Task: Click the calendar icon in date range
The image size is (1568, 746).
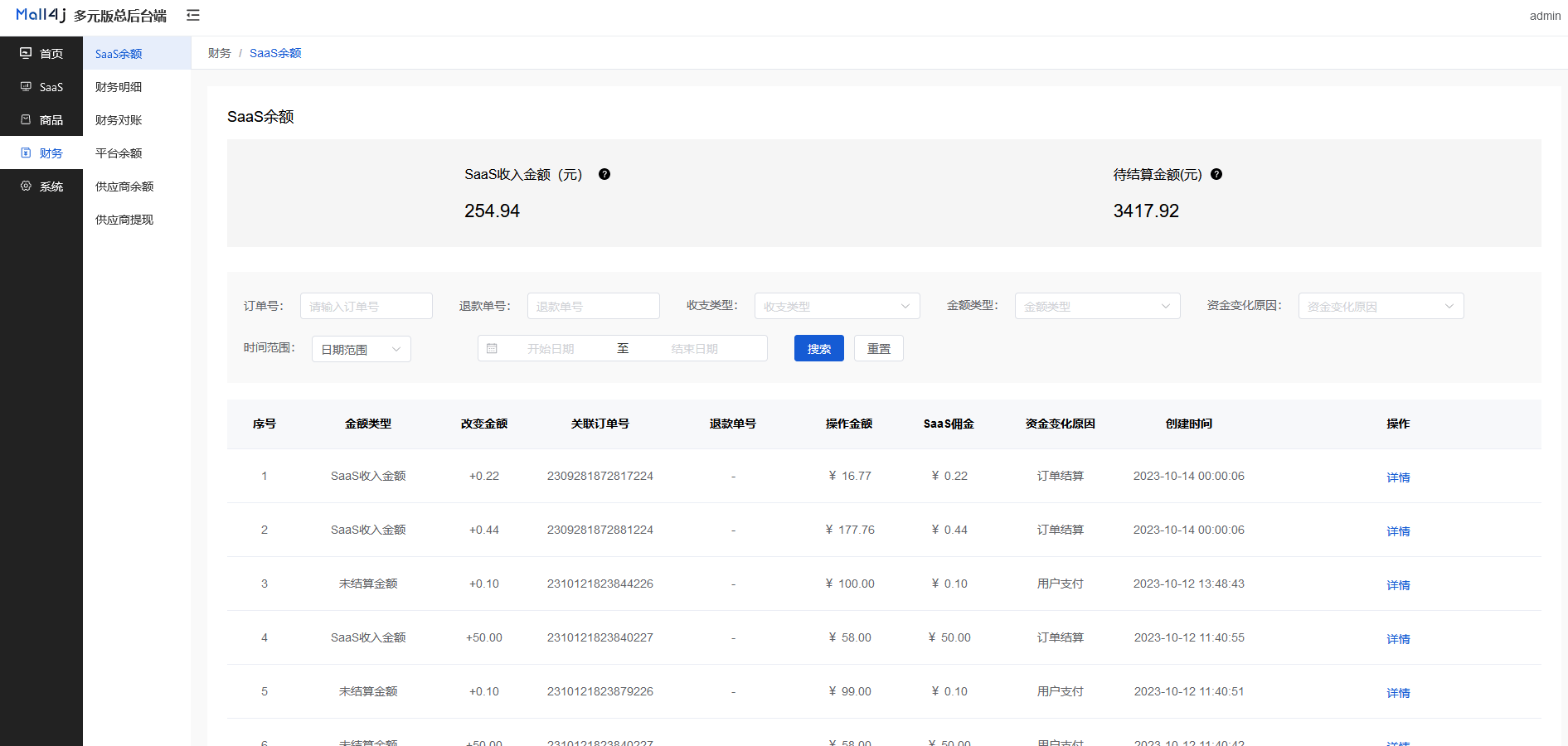Action: coord(492,348)
